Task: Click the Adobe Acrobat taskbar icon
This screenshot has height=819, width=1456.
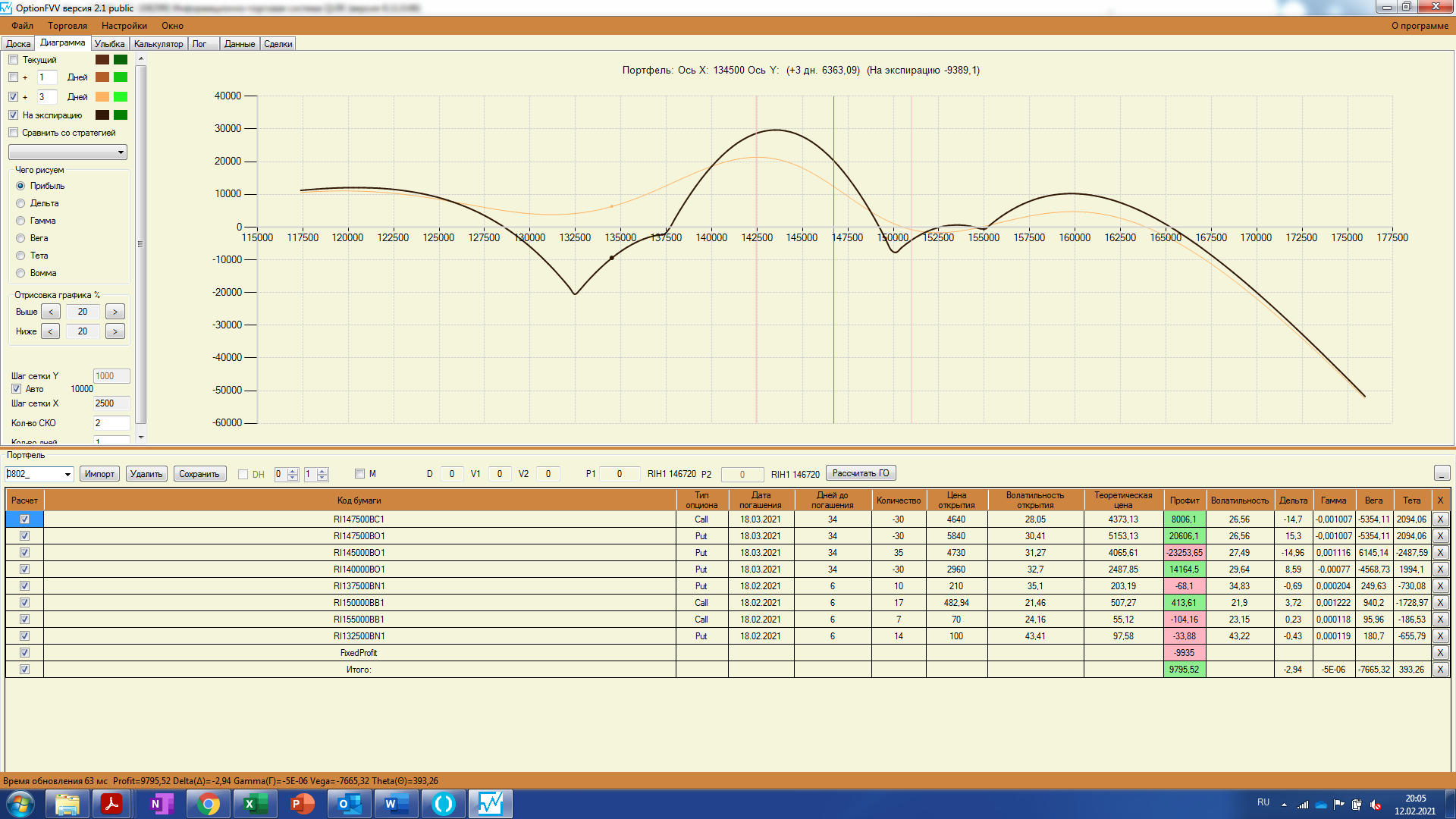Action: point(112,804)
